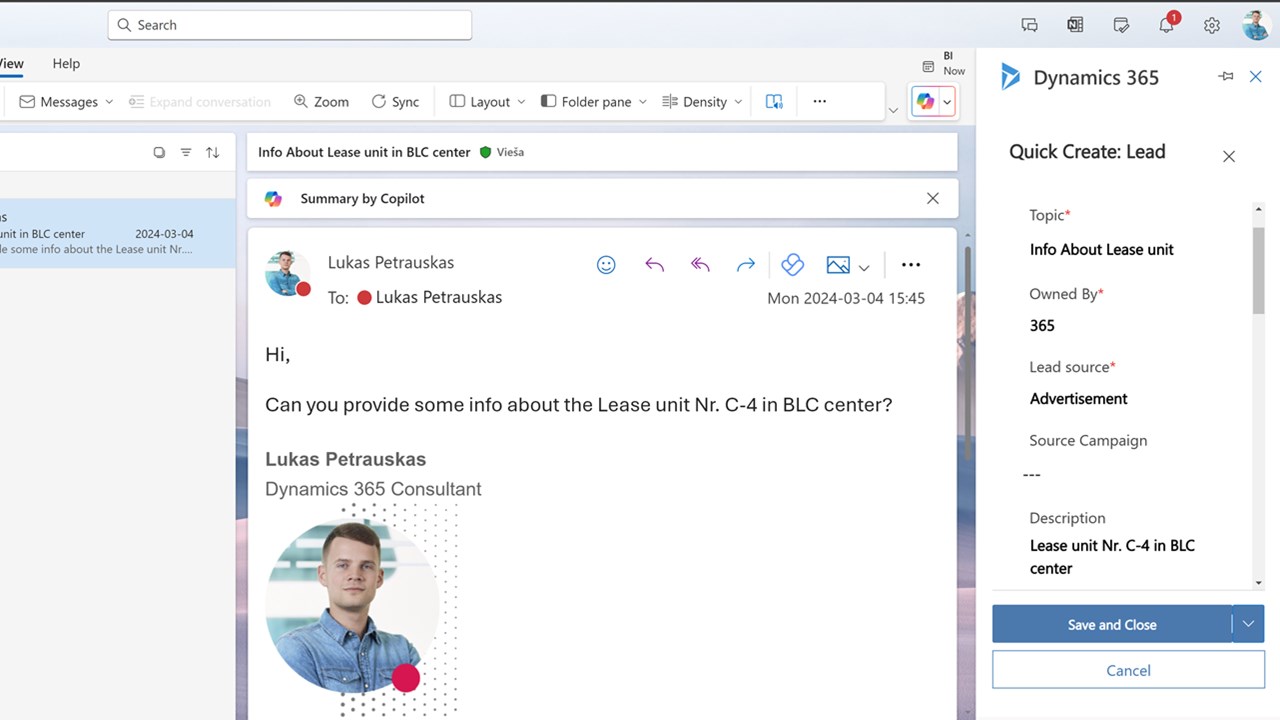This screenshot has height=720, width=1280.
Task: Edit the Owned By field value 365
Action: coord(1042,325)
